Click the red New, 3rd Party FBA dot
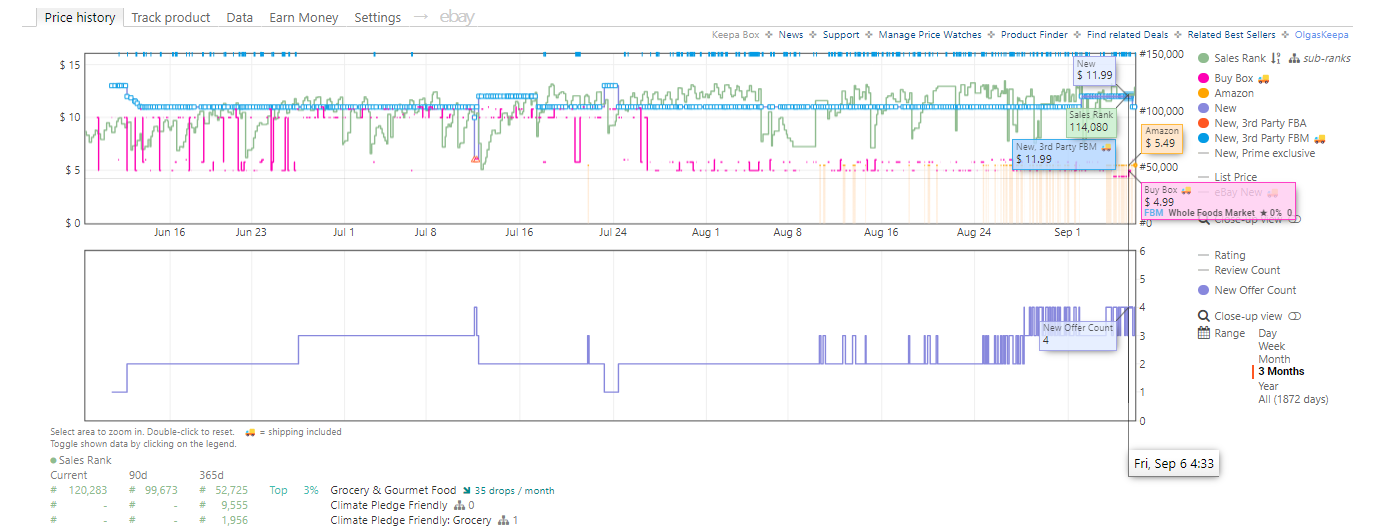 pos(1203,123)
